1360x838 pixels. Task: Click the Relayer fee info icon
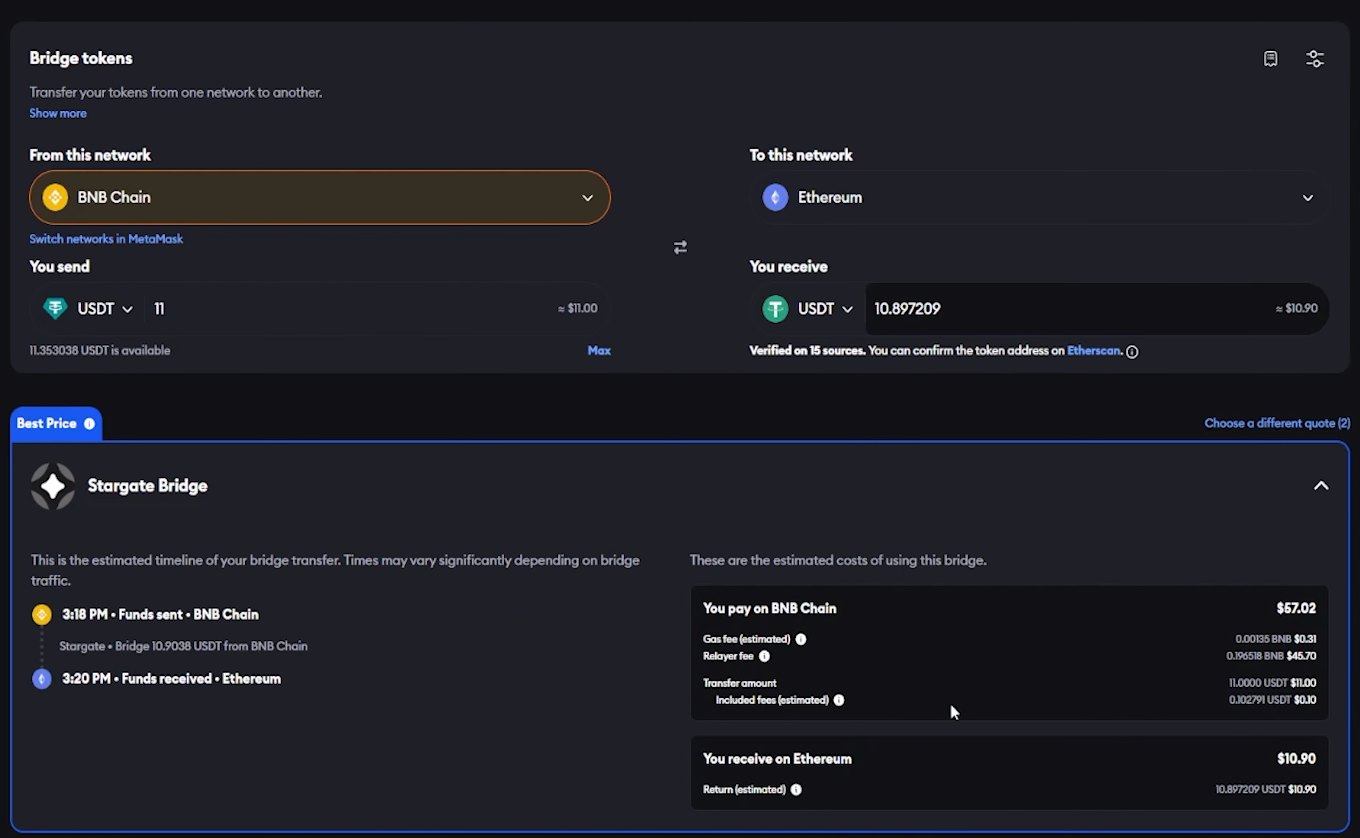pyautogui.click(x=765, y=656)
